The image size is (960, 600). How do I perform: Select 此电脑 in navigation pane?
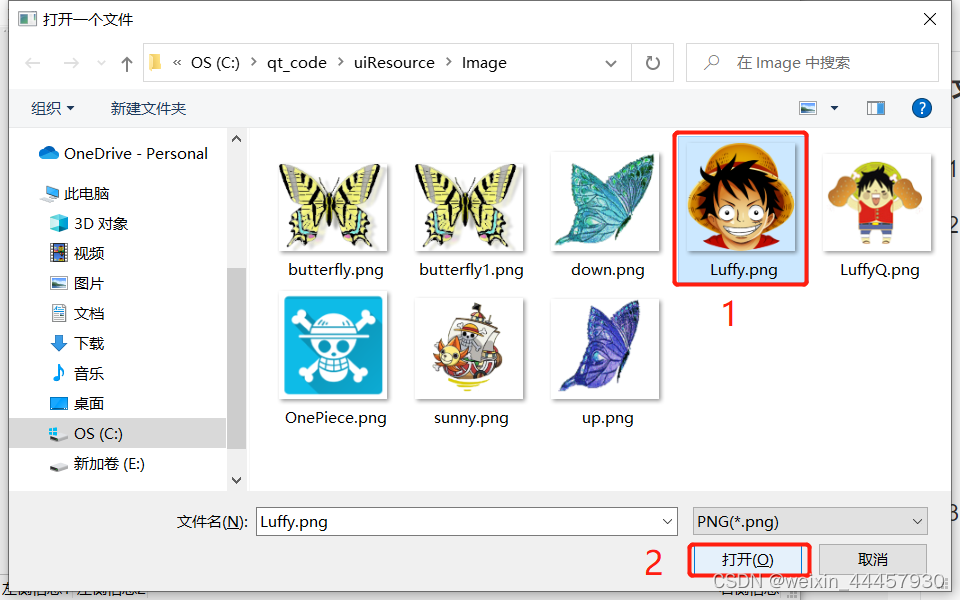(x=74, y=193)
